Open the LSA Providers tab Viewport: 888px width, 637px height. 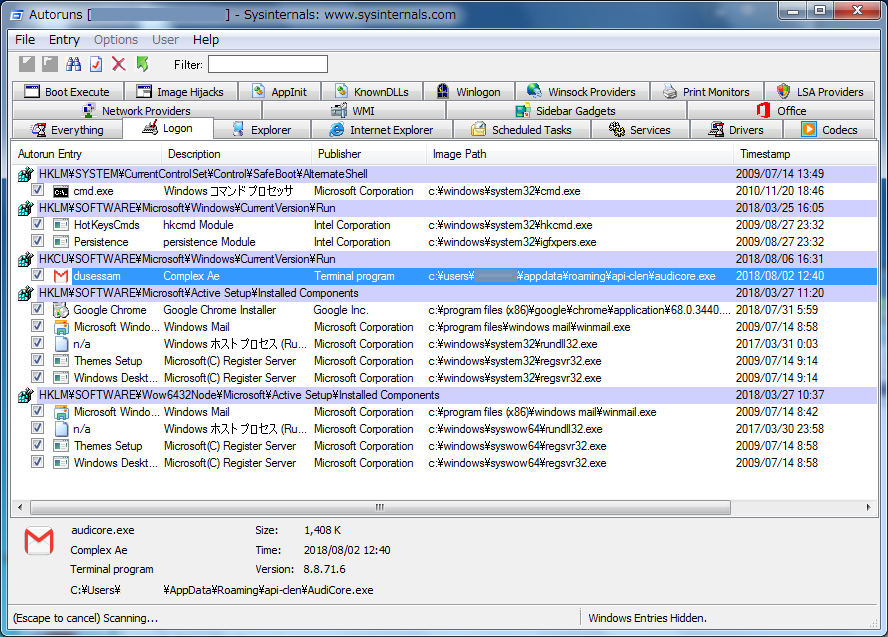[x=819, y=92]
